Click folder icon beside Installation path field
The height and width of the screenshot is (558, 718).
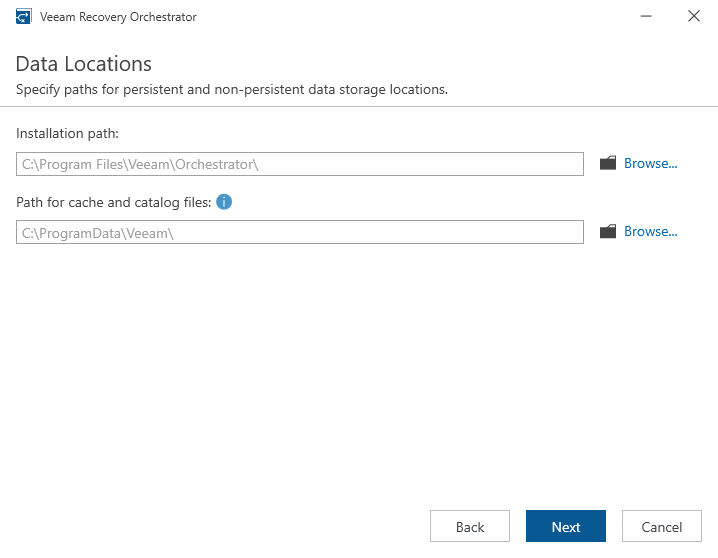607,163
